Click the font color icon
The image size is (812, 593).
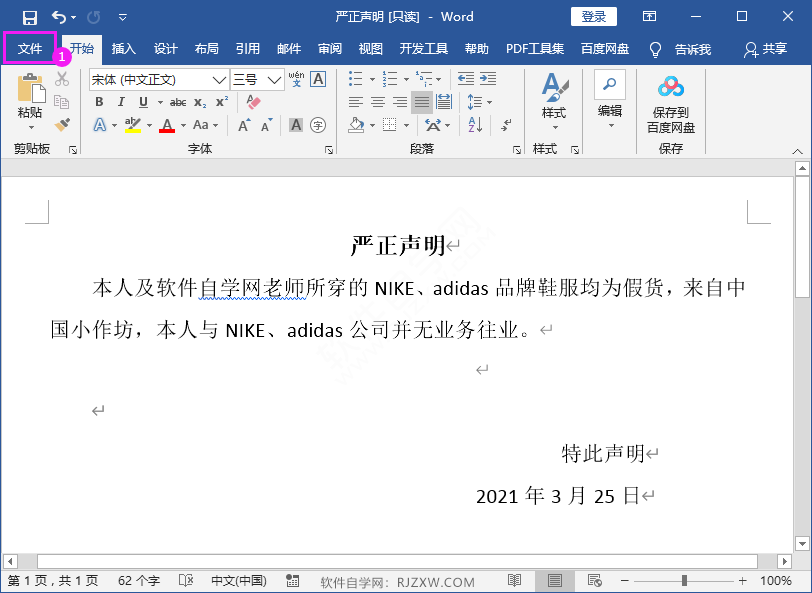(167, 124)
